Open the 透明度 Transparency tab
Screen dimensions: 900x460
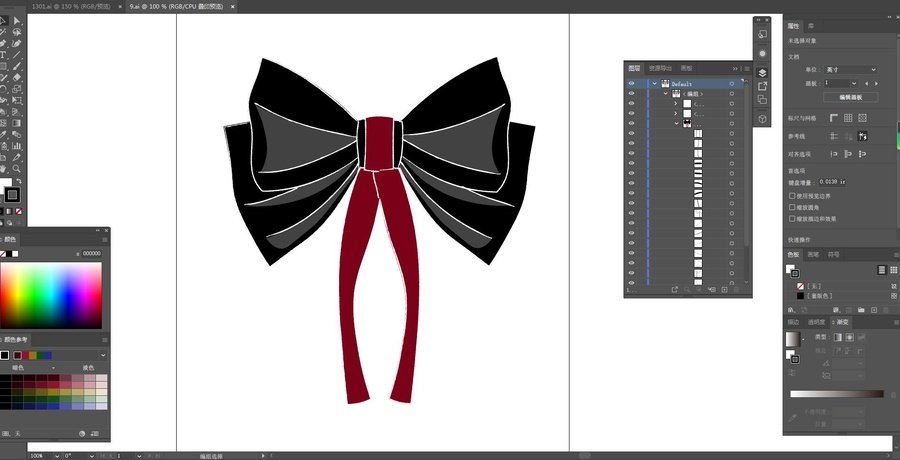[x=816, y=322]
